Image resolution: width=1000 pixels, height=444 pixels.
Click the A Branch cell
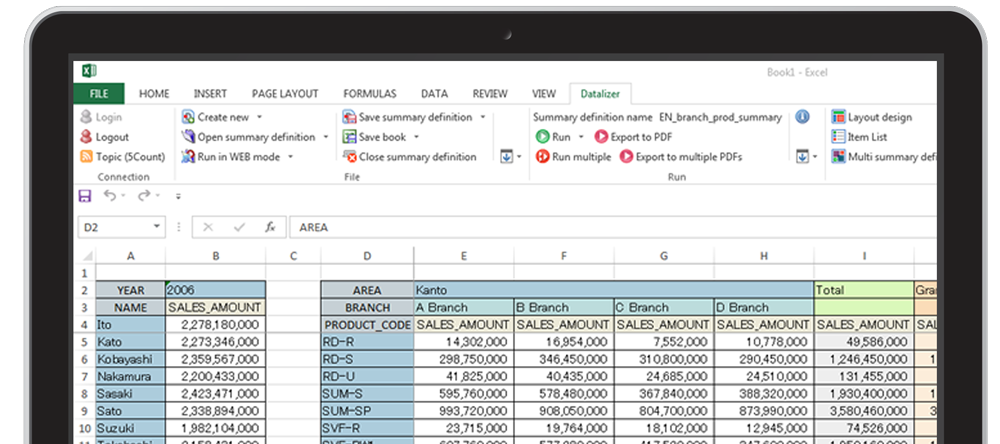[464, 307]
